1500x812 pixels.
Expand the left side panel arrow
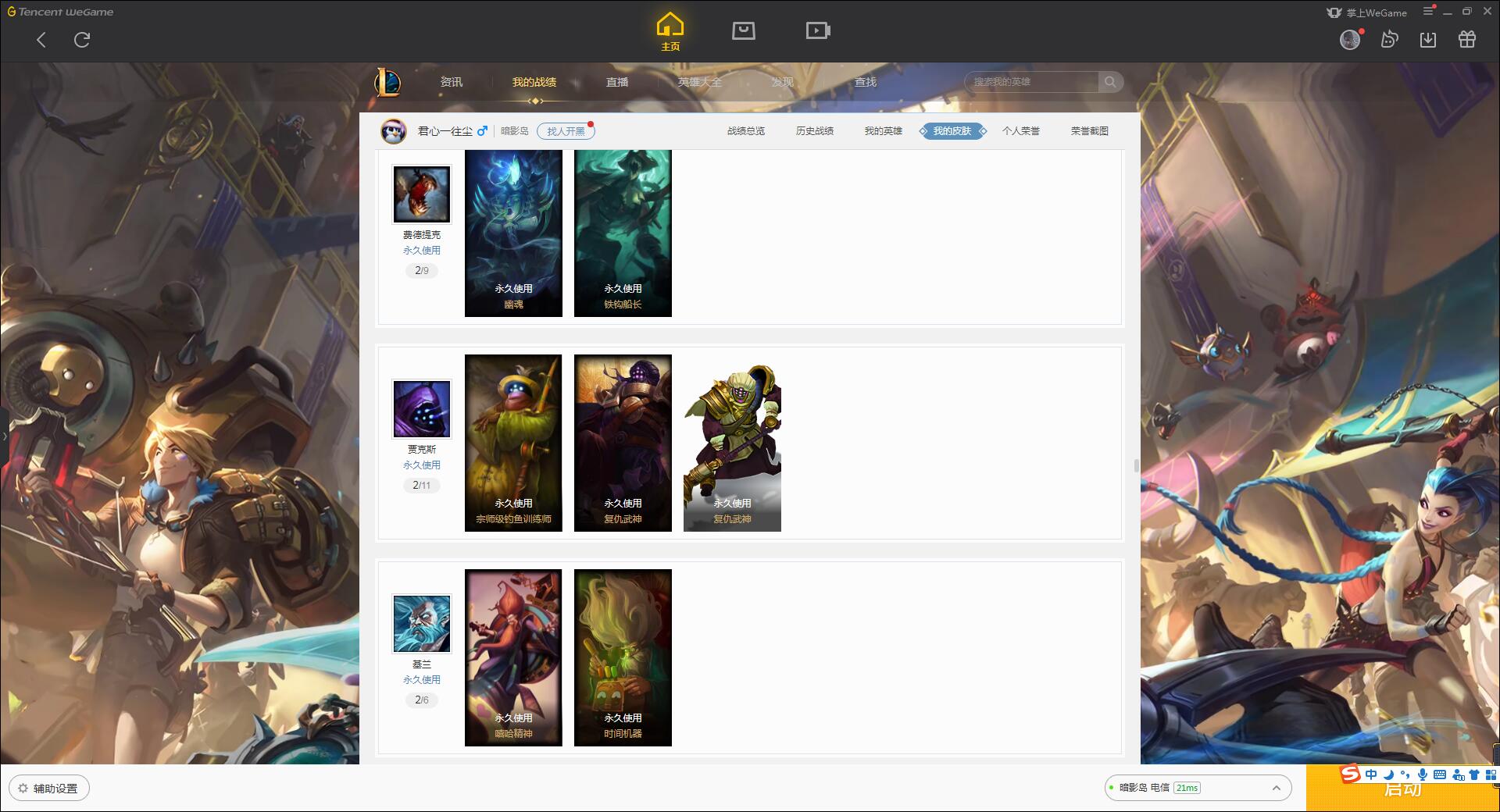point(4,436)
